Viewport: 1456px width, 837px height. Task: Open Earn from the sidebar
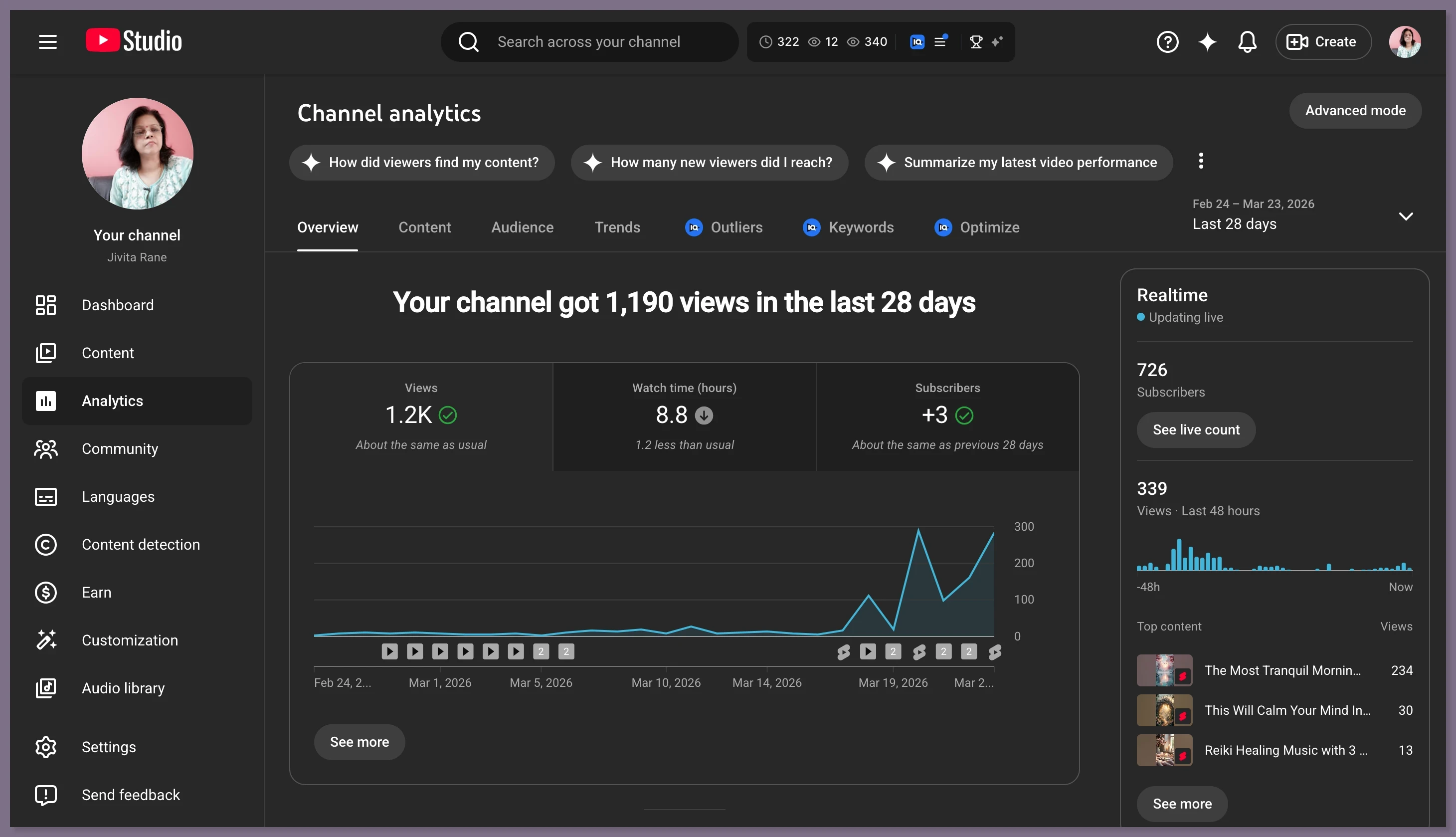point(96,592)
